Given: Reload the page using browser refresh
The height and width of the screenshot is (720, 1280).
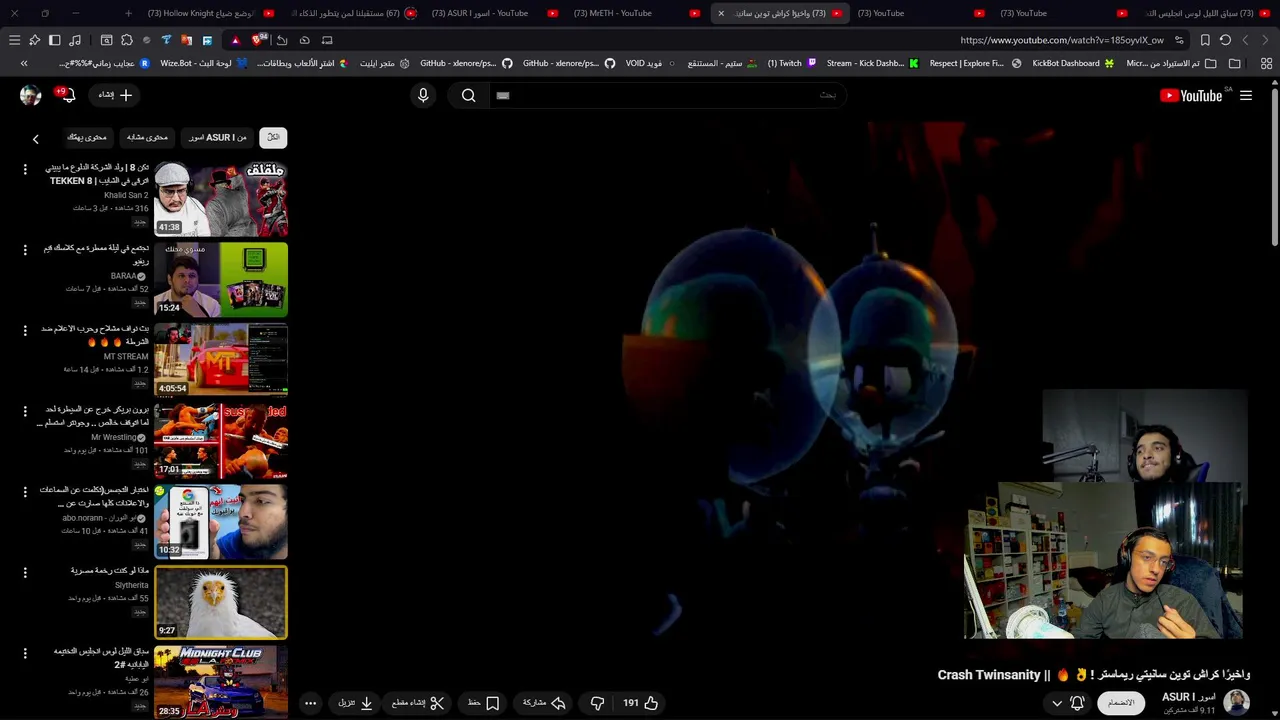Looking at the screenshot, I should point(1225,40).
